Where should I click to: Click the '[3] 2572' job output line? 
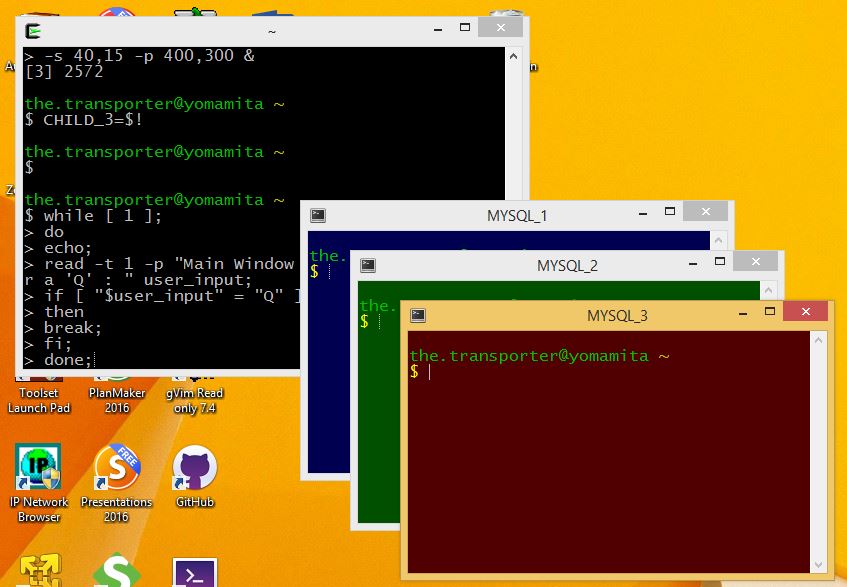tap(64, 72)
